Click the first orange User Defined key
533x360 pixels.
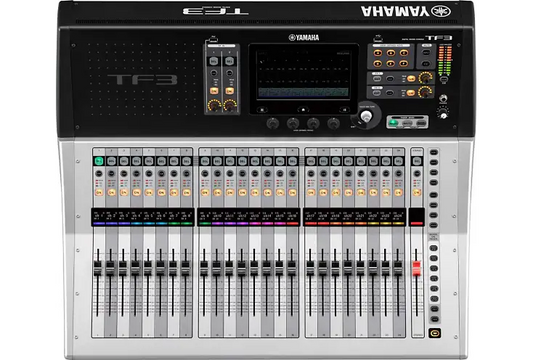tap(378, 53)
